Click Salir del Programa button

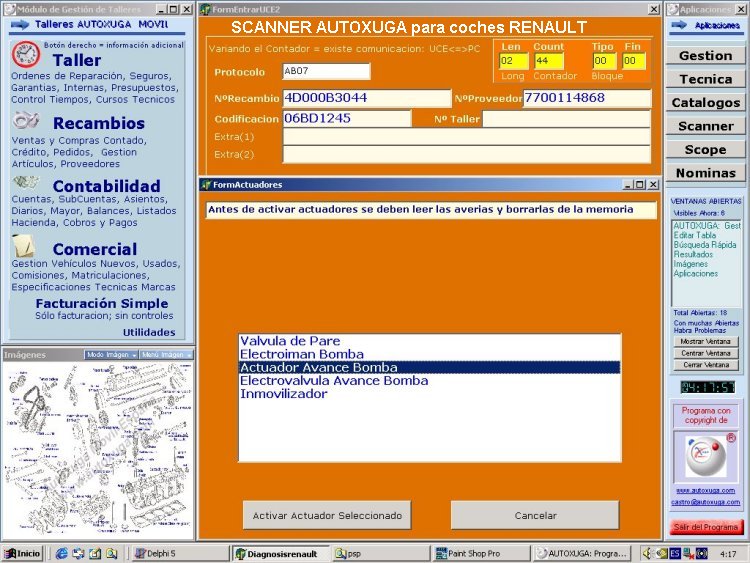tap(706, 527)
